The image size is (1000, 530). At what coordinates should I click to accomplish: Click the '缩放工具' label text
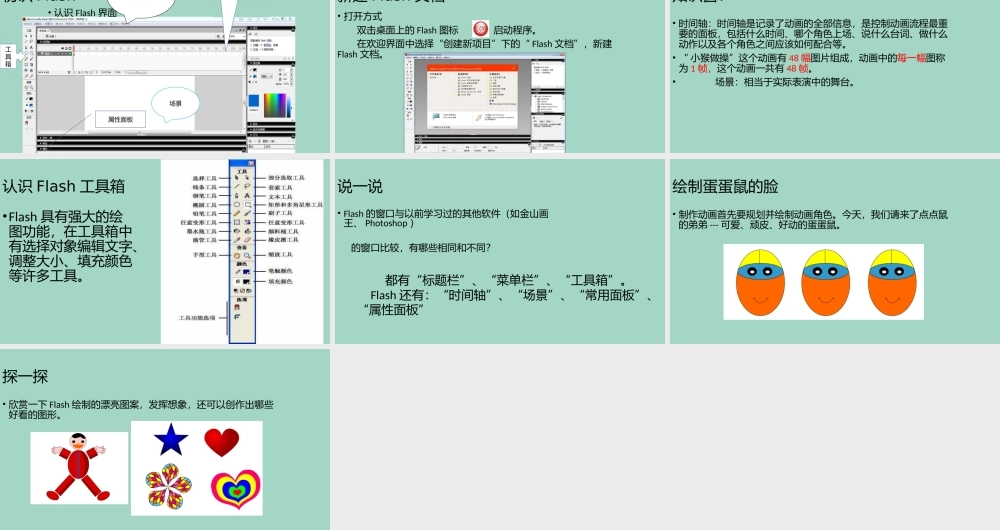click(280, 255)
